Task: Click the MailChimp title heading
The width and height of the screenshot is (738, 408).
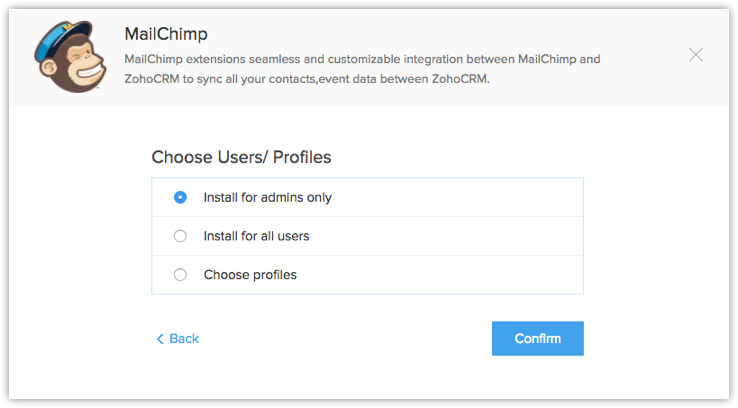Action: tap(166, 34)
